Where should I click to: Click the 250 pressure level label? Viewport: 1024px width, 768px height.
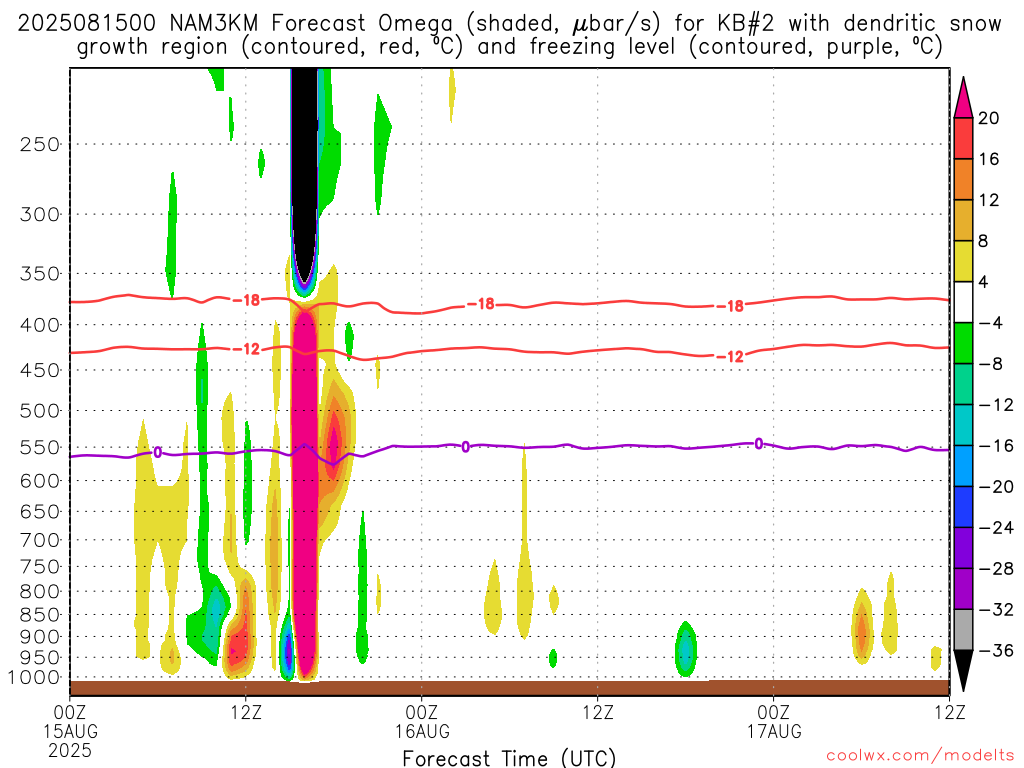click(x=40, y=144)
